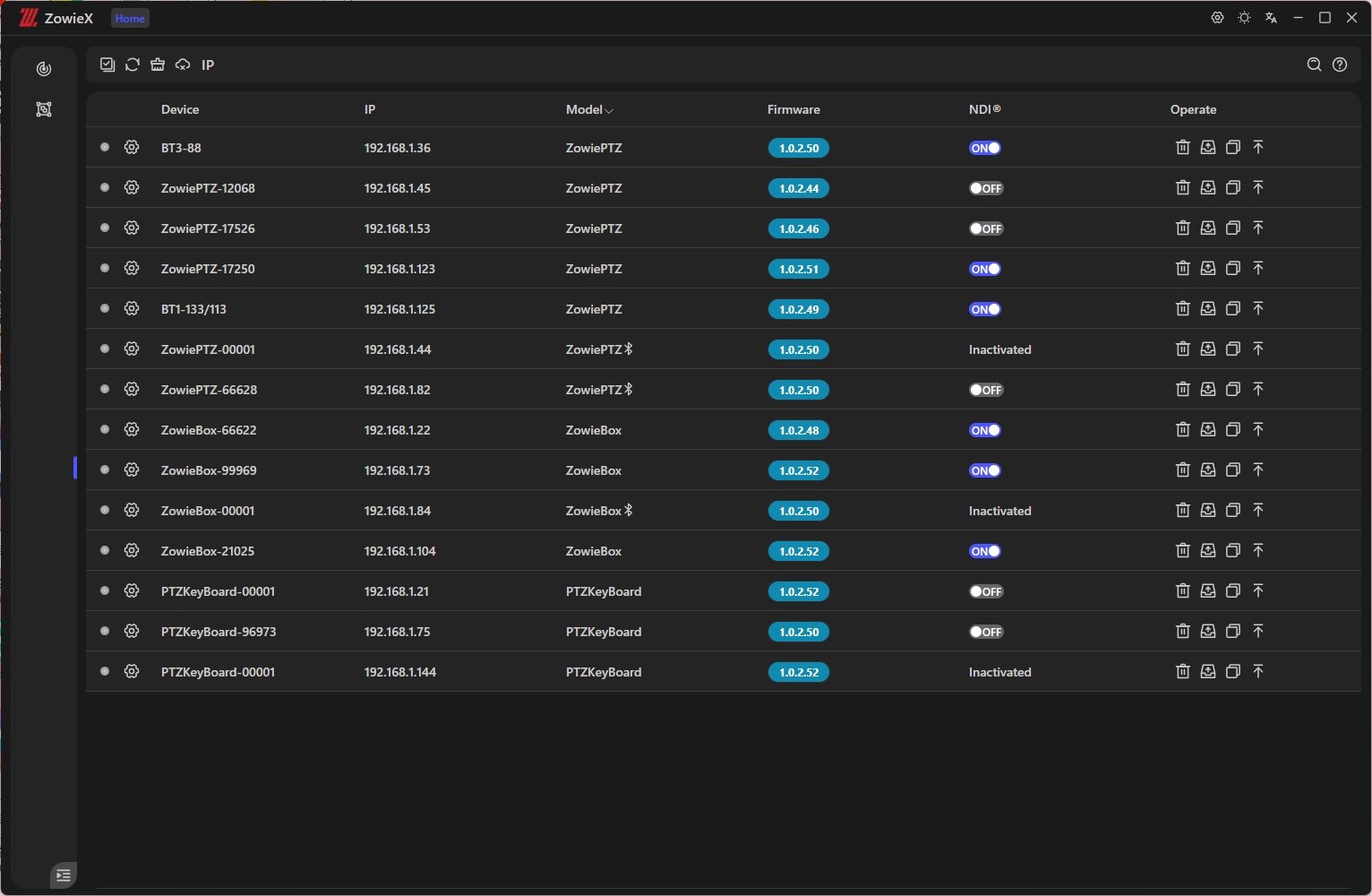Click the copy icon for PTZKeyBoard-96973

point(1233,631)
